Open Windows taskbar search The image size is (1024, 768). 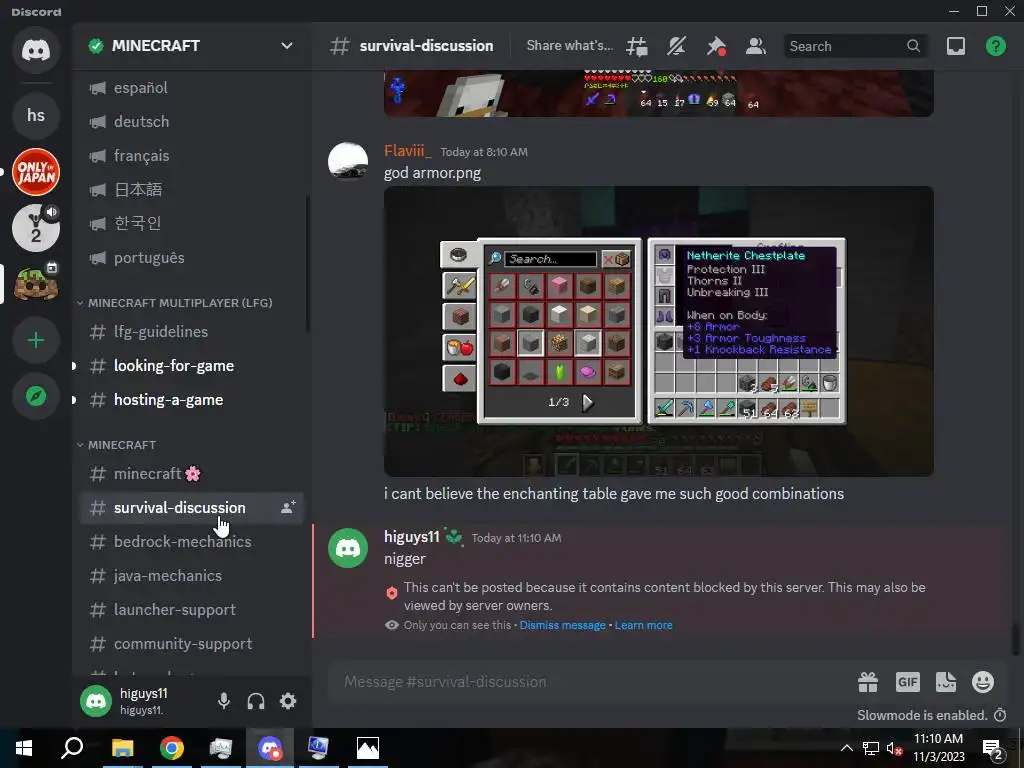(72, 748)
